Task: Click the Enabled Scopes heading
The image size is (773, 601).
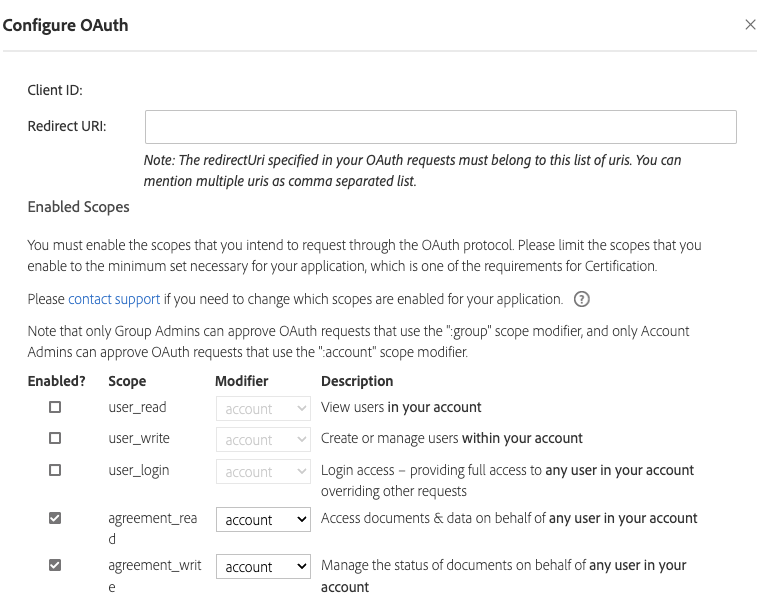Action: point(78,207)
